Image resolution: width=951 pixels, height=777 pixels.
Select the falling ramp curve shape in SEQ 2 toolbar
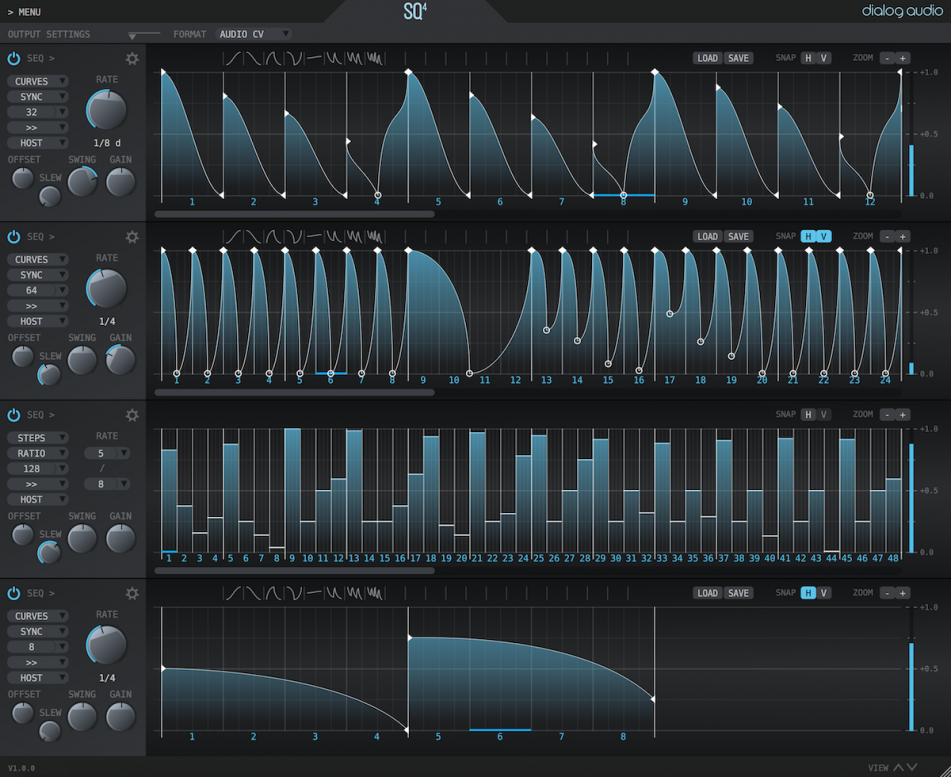[x=254, y=237]
